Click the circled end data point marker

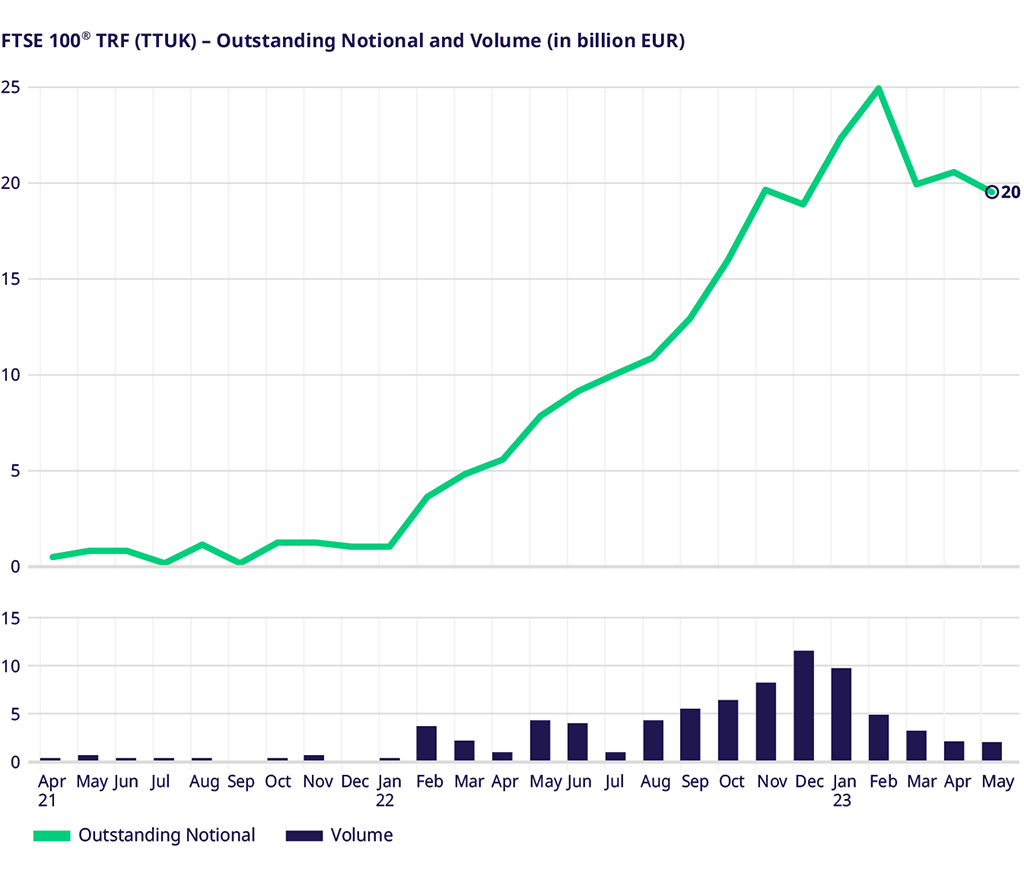tap(992, 192)
